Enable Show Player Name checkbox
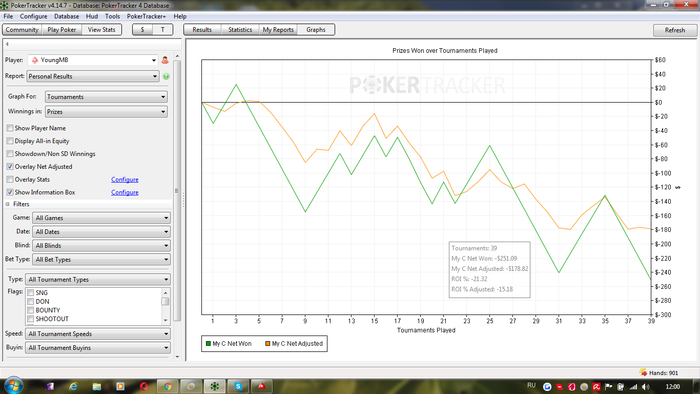The width and height of the screenshot is (700, 394). pyautogui.click(x=10, y=128)
